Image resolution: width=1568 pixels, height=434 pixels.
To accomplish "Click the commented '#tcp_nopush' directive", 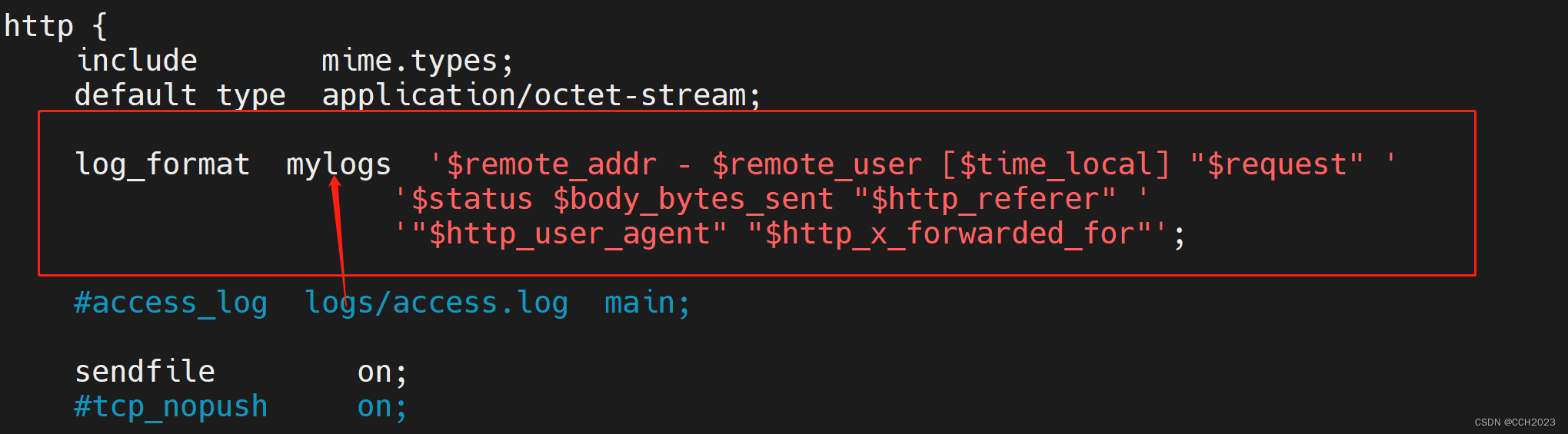I will click(171, 406).
